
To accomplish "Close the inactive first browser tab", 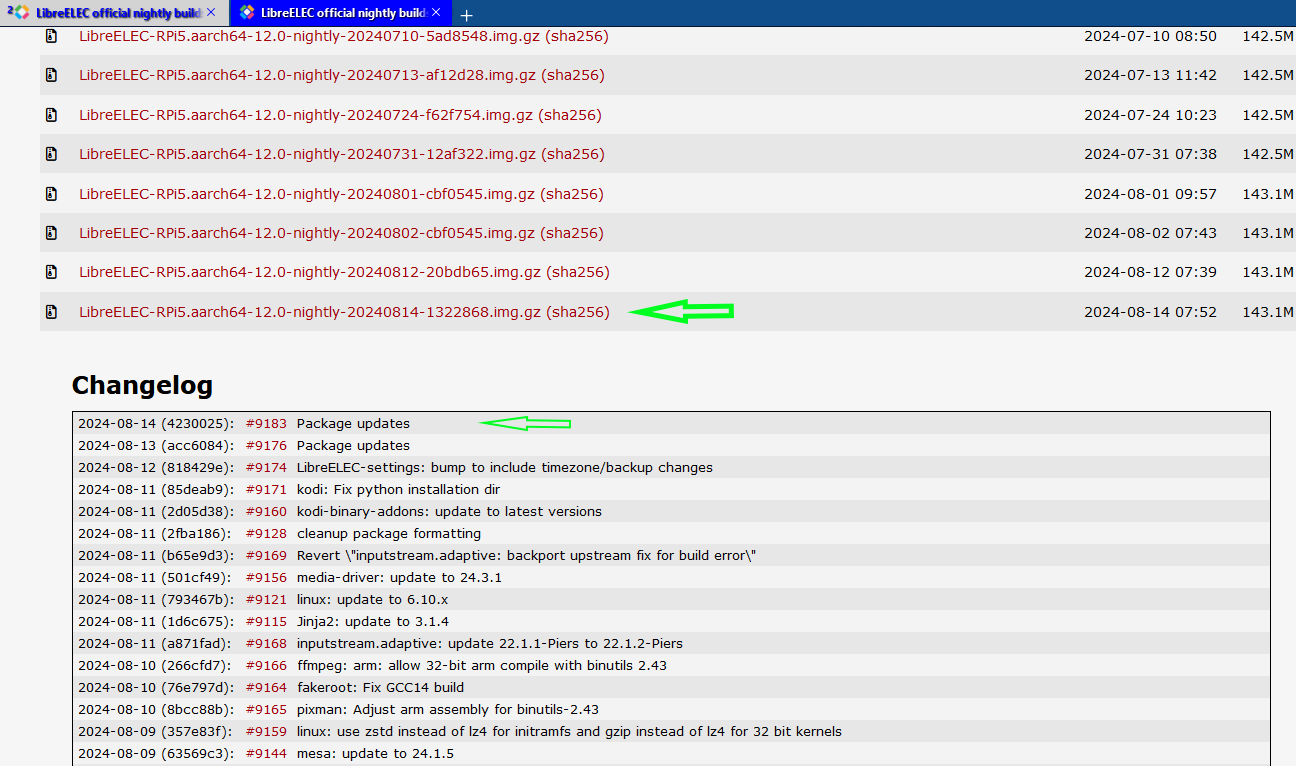I will point(210,12).
